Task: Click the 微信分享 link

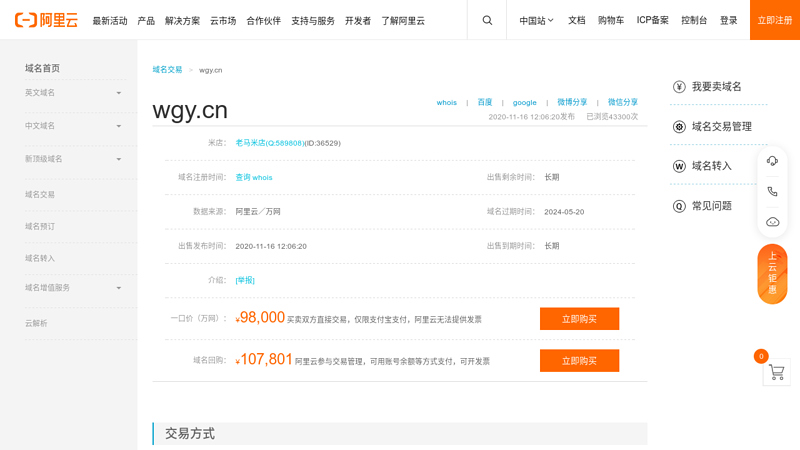Action: click(622, 102)
